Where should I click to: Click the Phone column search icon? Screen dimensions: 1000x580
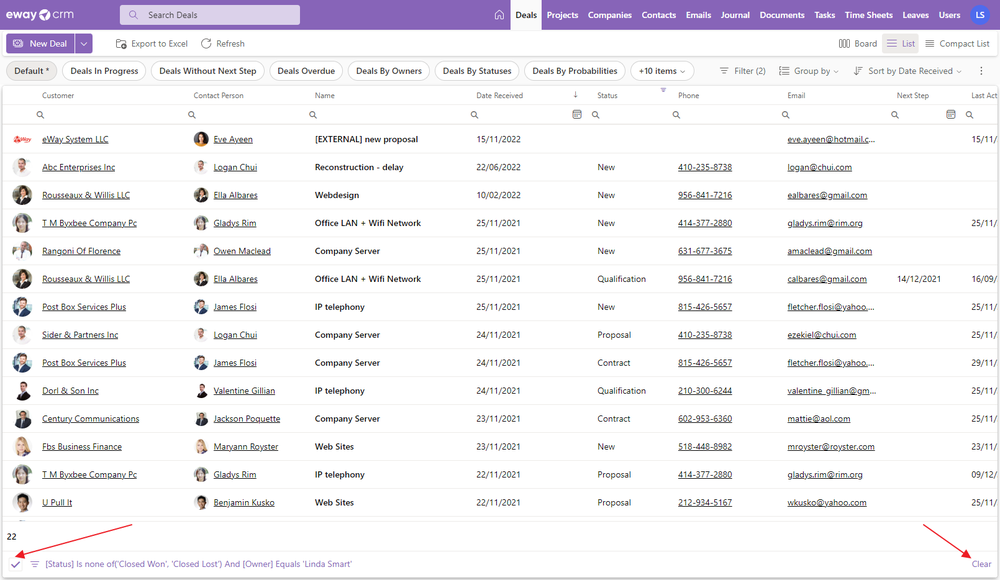click(676, 115)
